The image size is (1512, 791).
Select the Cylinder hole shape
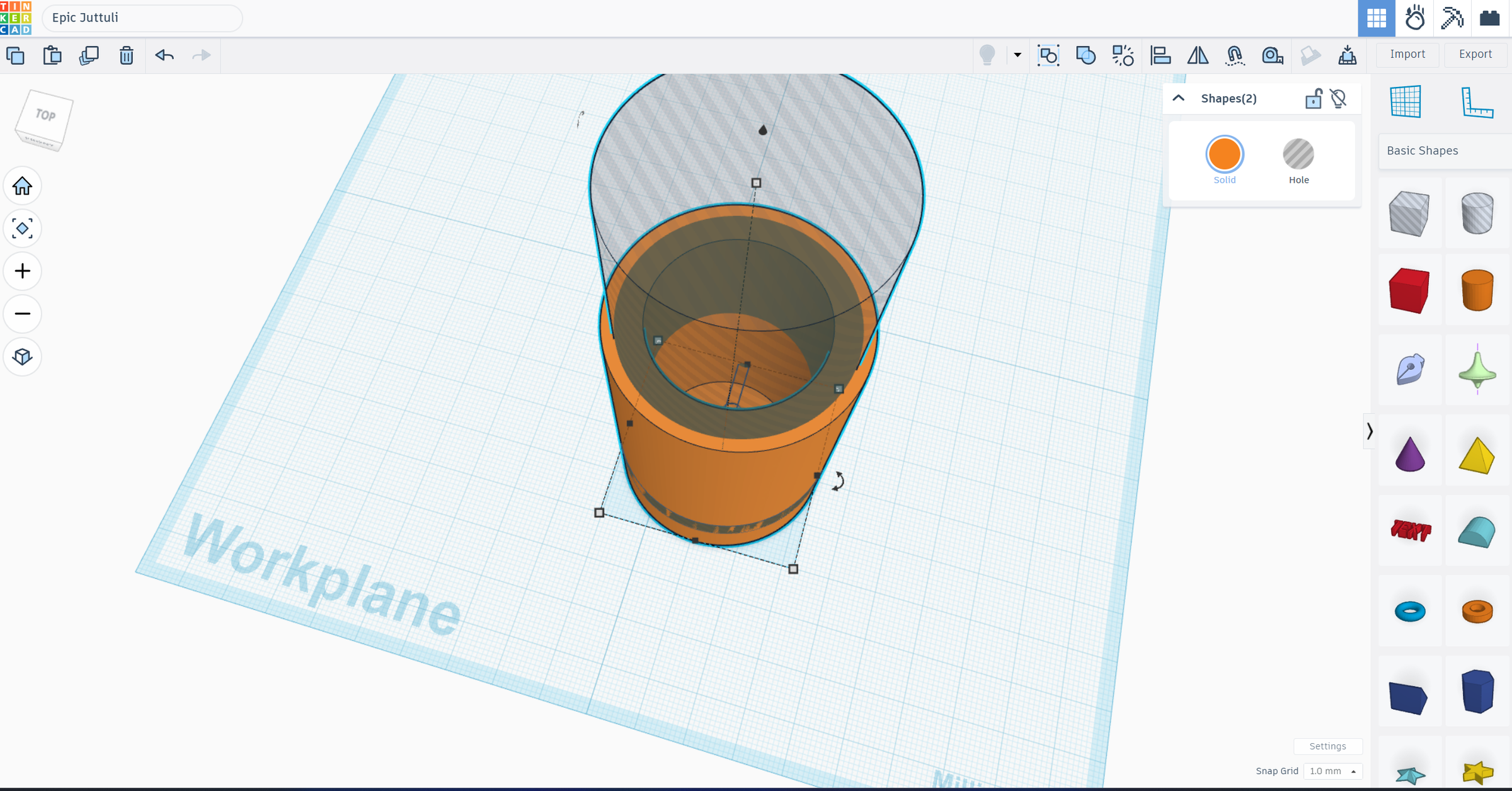(x=1477, y=213)
